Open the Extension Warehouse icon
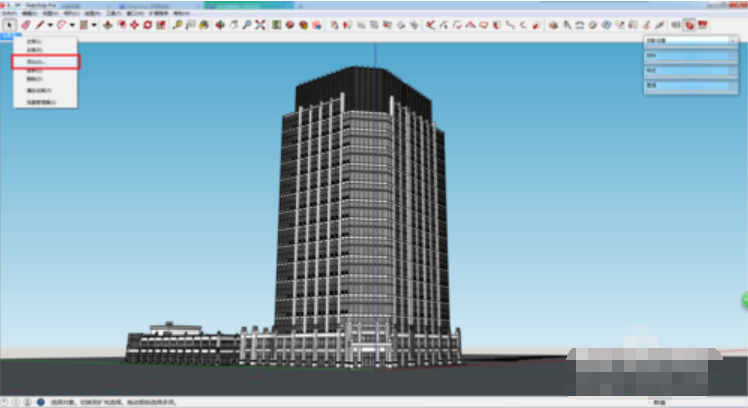The image size is (748, 408). 303,25
